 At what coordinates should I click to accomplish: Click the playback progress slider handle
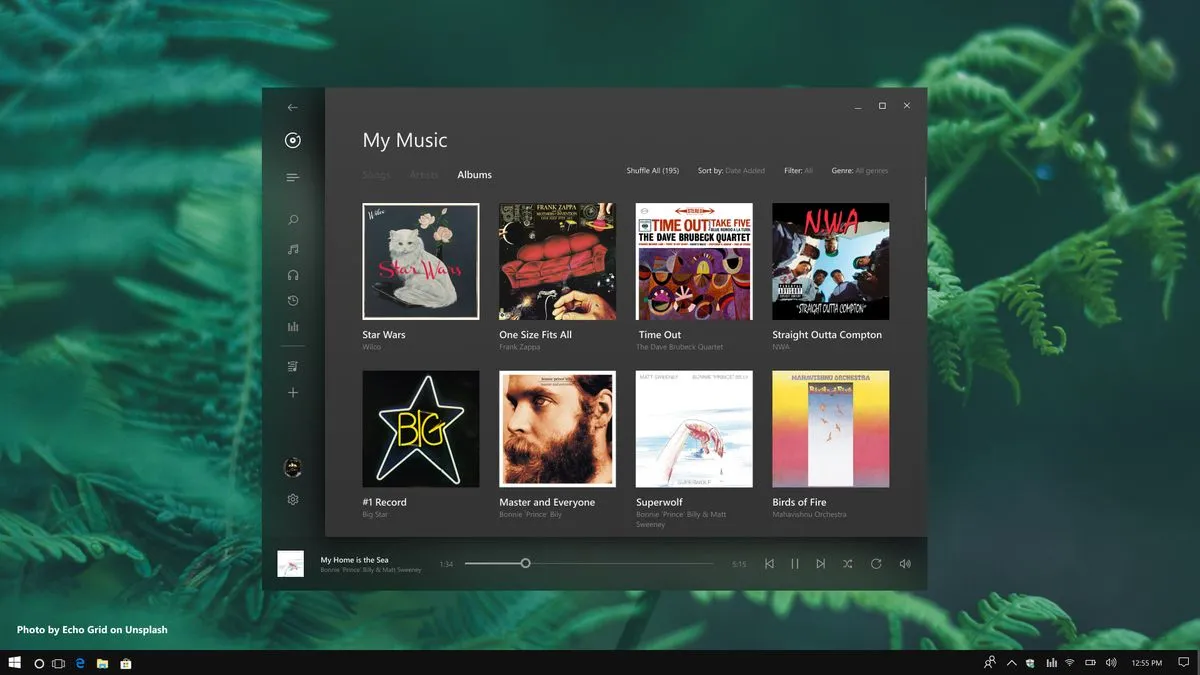tap(525, 564)
